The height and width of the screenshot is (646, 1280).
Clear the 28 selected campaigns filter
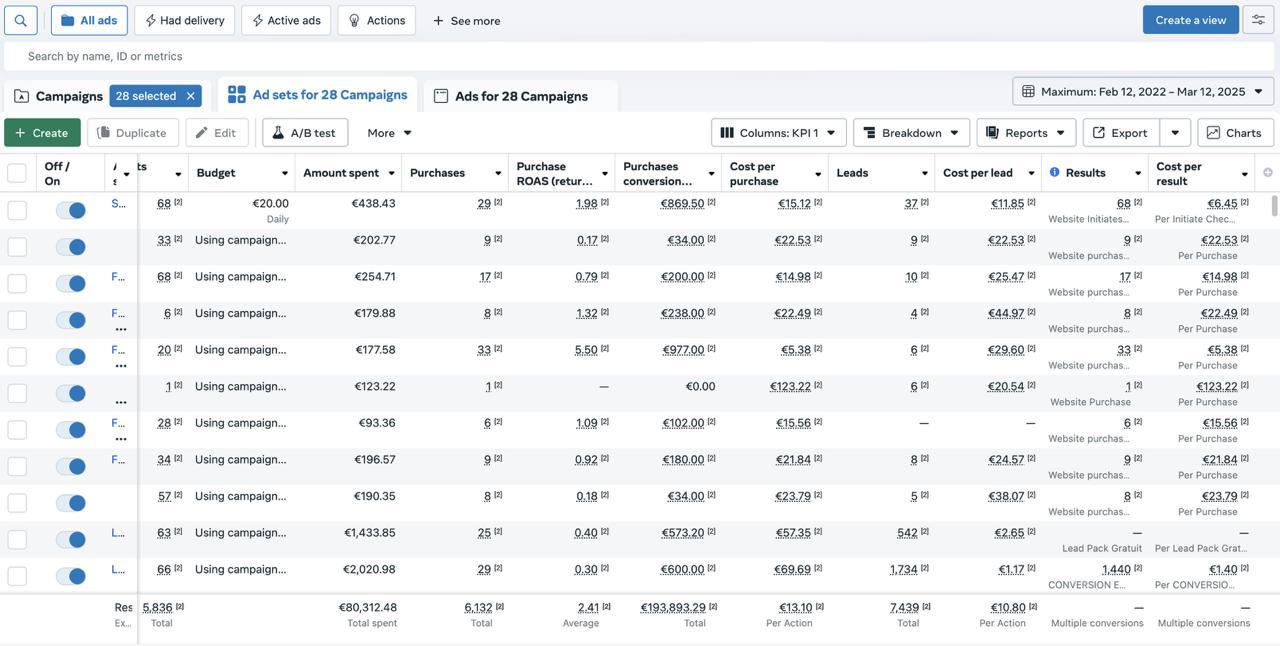(190, 96)
